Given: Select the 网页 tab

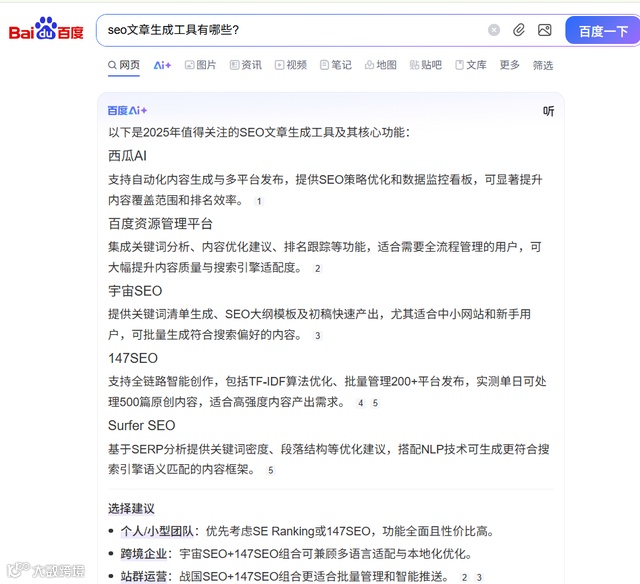Looking at the screenshot, I should tap(124, 65).
